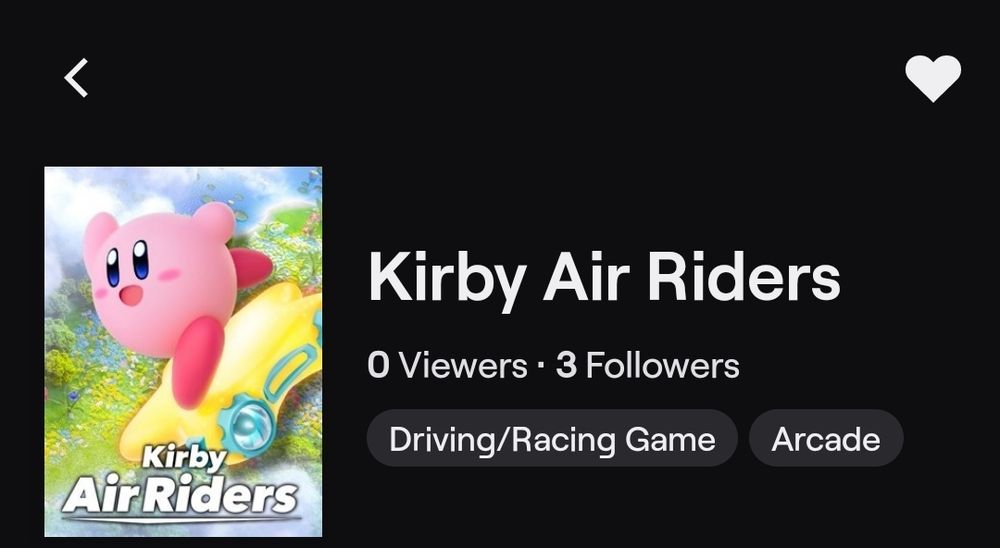Click the word Viewers in stats line
The height and width of the screenshot is (548, 1000).
coord(464,366)
